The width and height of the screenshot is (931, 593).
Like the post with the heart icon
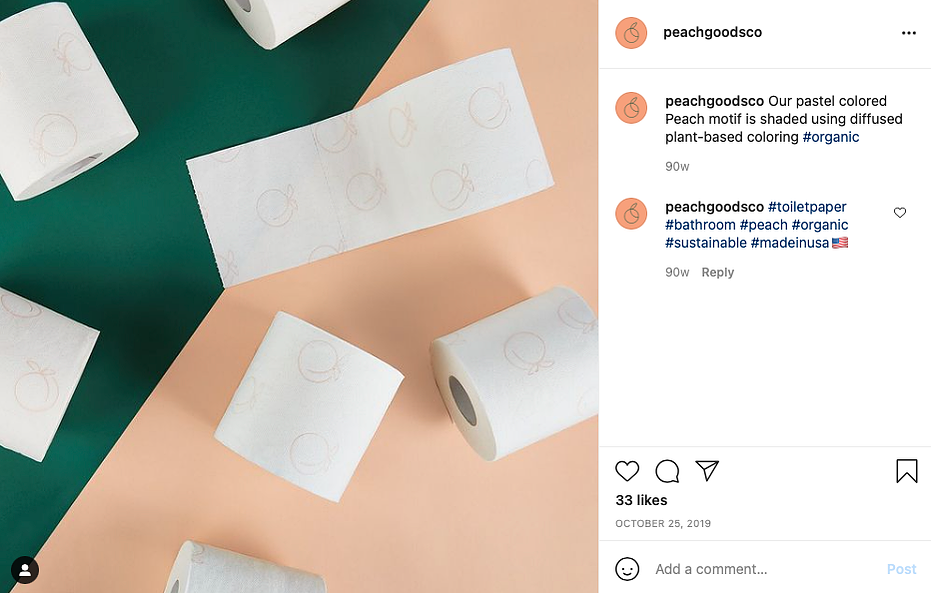pos(627,471)
